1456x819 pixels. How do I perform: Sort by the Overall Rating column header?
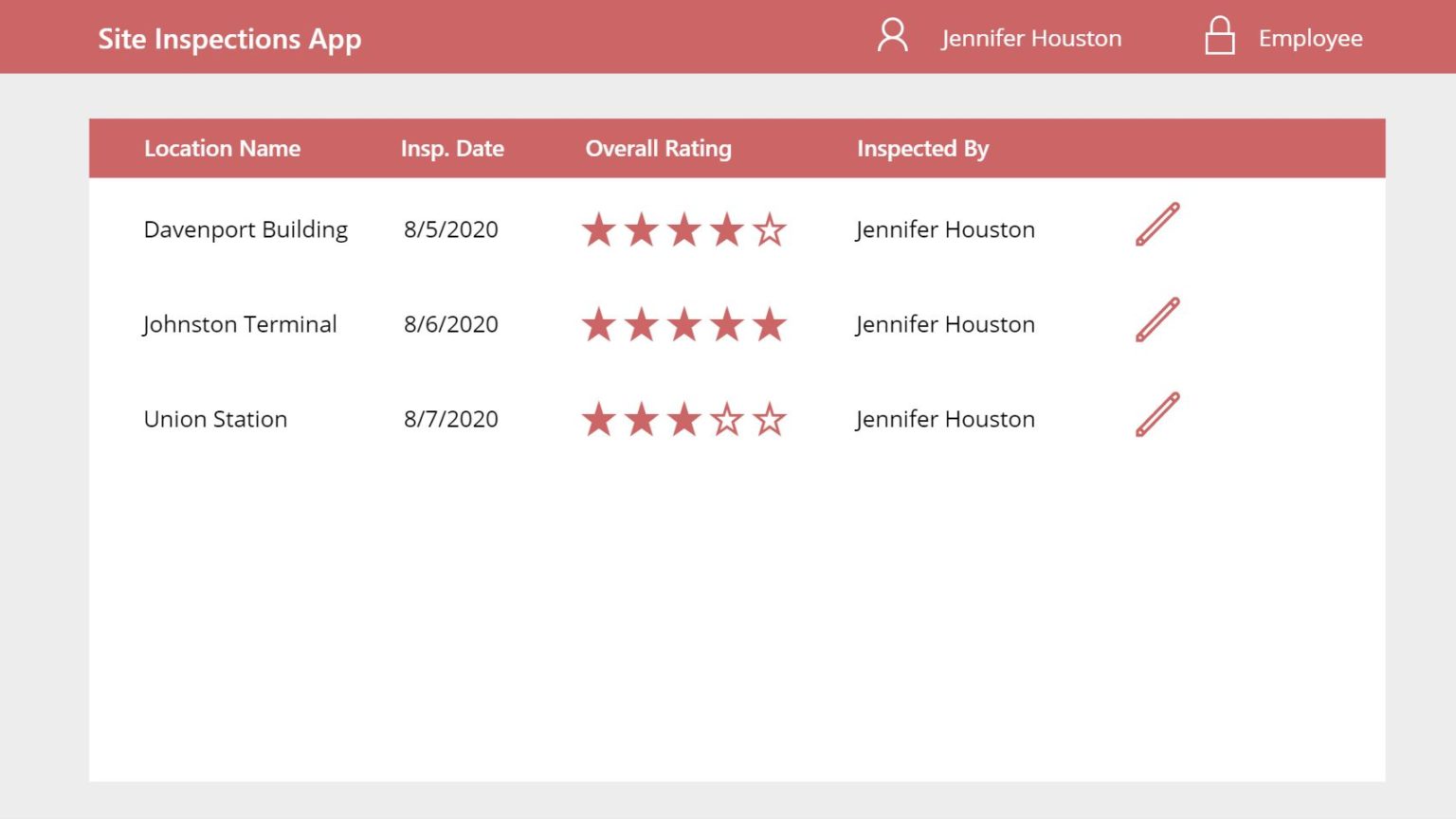pos(658,148)
